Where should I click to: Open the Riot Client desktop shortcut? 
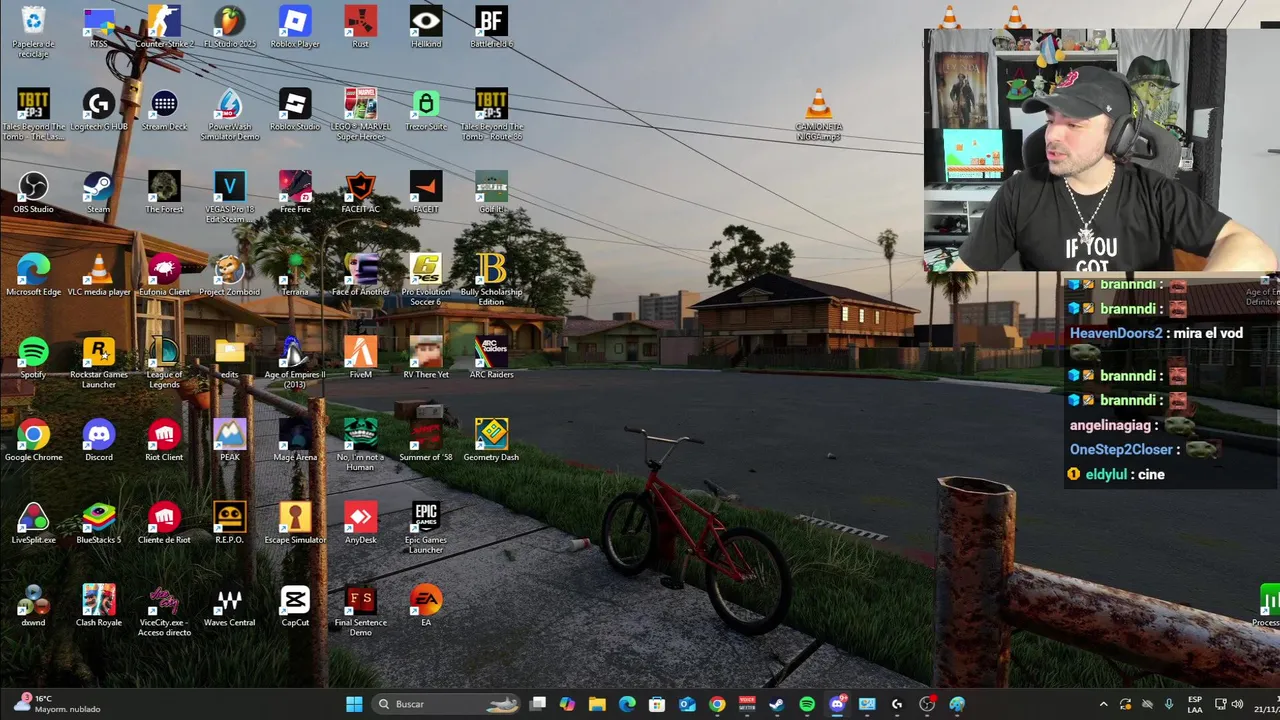[x=164, y=441]
